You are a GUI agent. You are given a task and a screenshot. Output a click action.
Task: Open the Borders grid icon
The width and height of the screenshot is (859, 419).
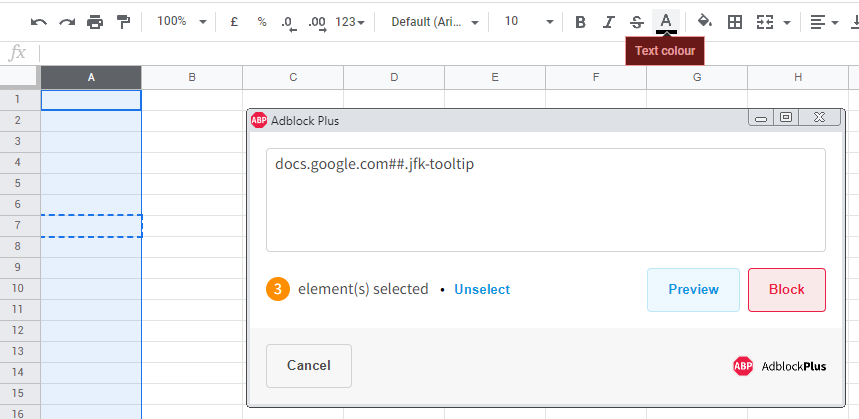[x=735, y=22]
